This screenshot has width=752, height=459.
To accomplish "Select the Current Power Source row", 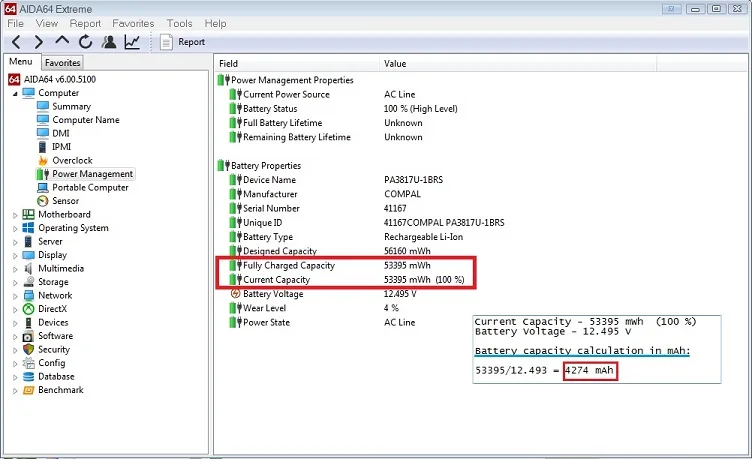I will [x=323, y=94].
